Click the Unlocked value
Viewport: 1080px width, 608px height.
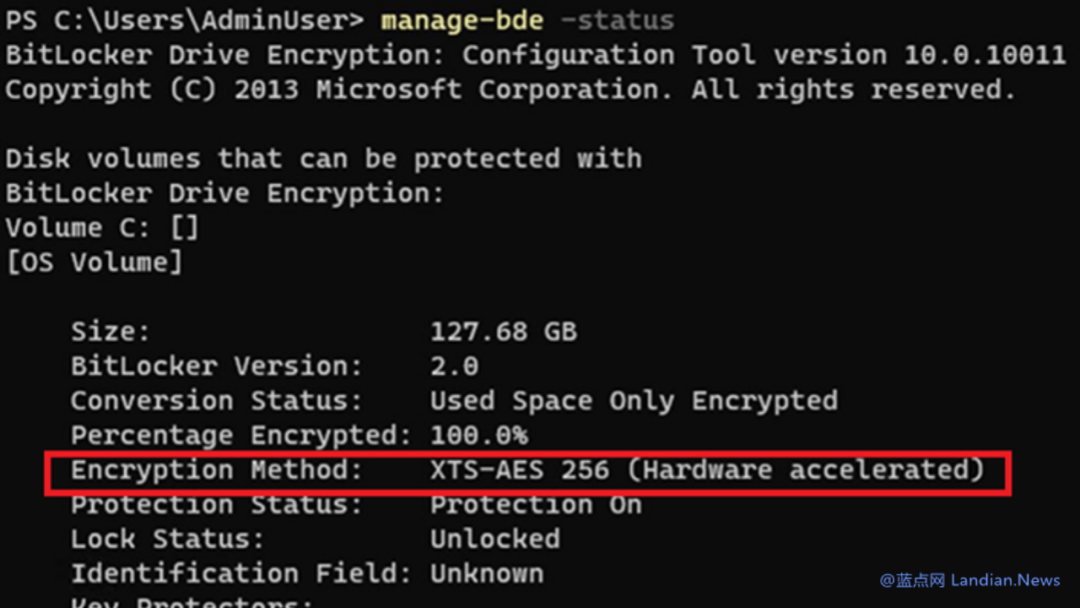click(x=494, y=539)
